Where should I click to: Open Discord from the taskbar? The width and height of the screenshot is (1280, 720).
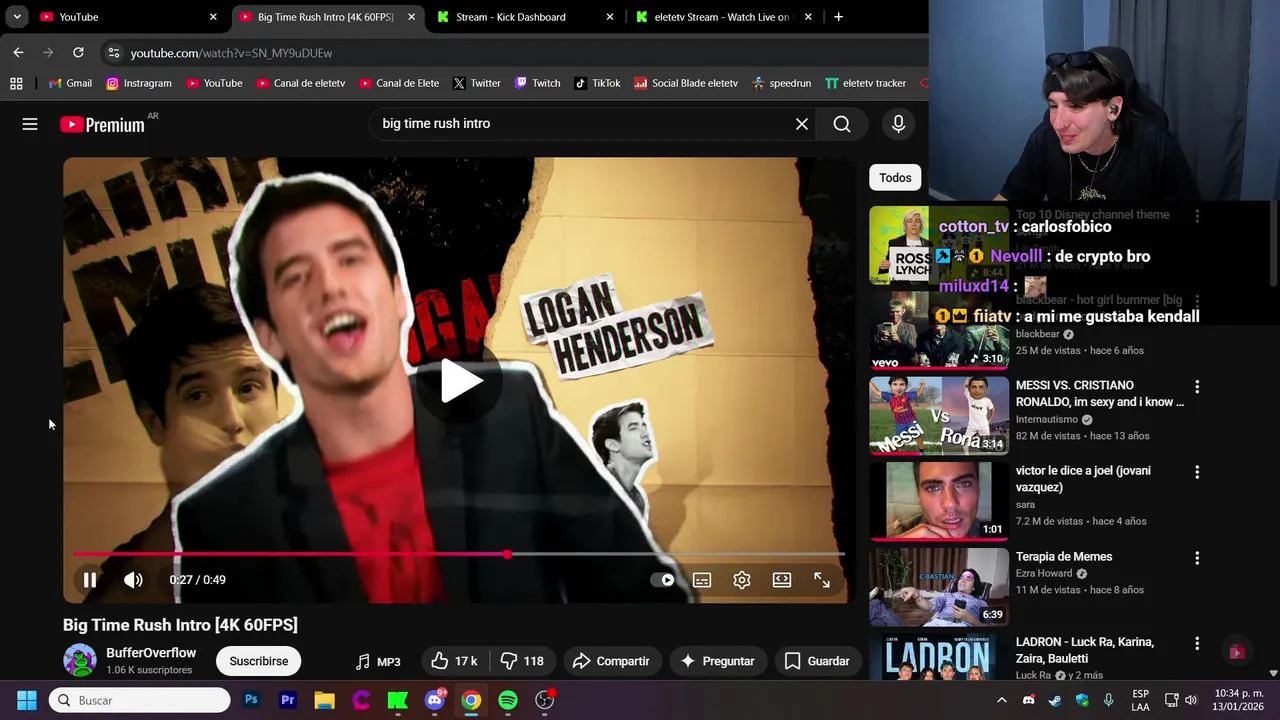tap(434, 700)
